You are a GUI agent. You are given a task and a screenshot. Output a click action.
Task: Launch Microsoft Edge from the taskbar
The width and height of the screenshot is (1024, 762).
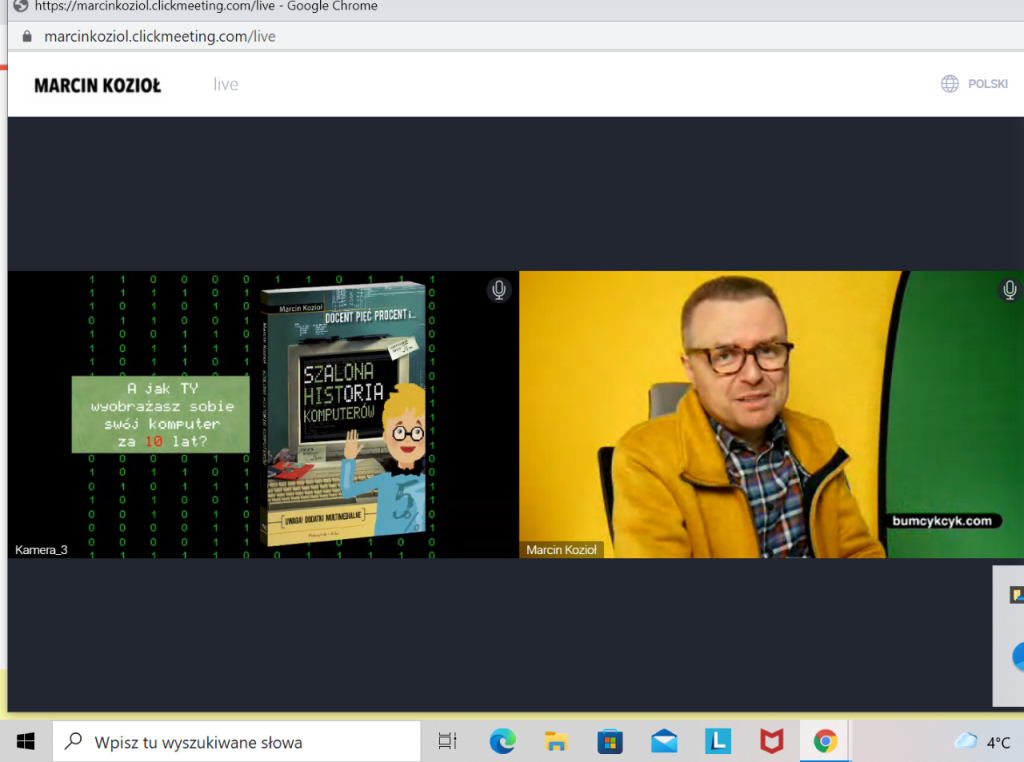(502, 741)
